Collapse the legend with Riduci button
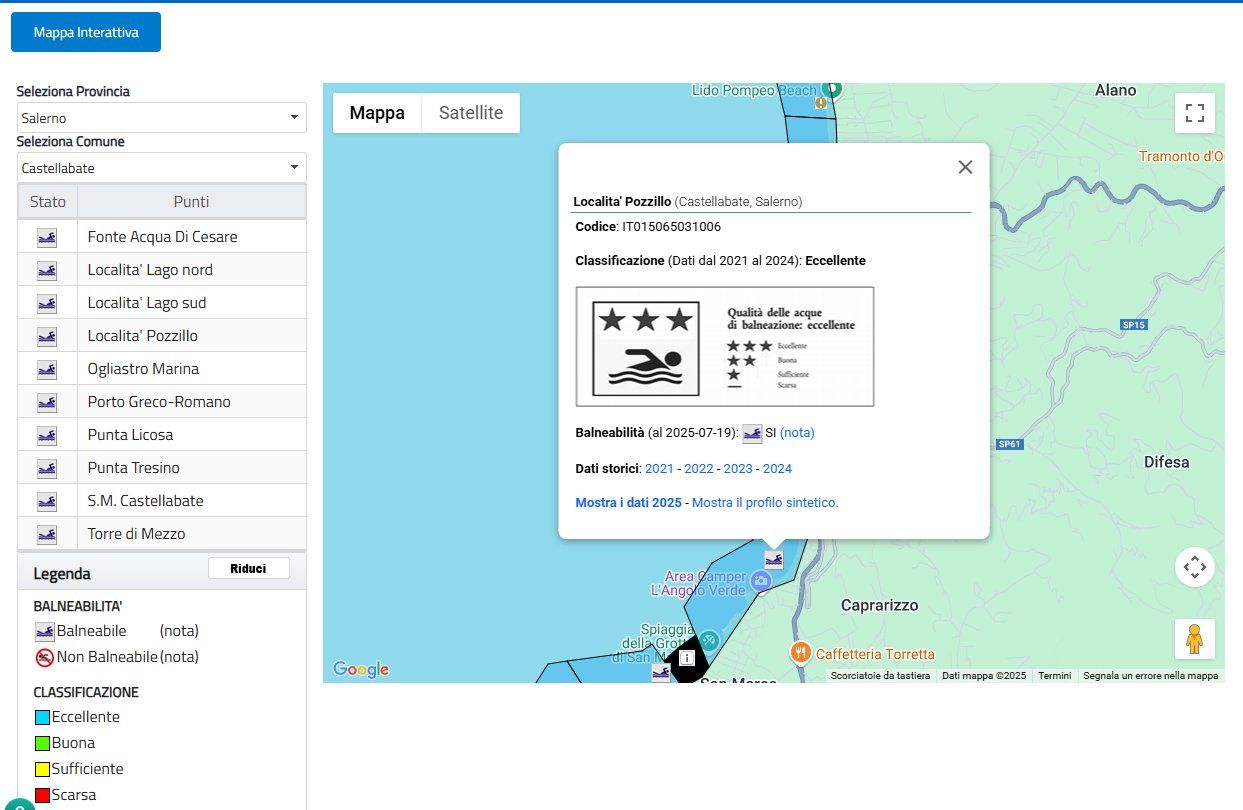 248,568
